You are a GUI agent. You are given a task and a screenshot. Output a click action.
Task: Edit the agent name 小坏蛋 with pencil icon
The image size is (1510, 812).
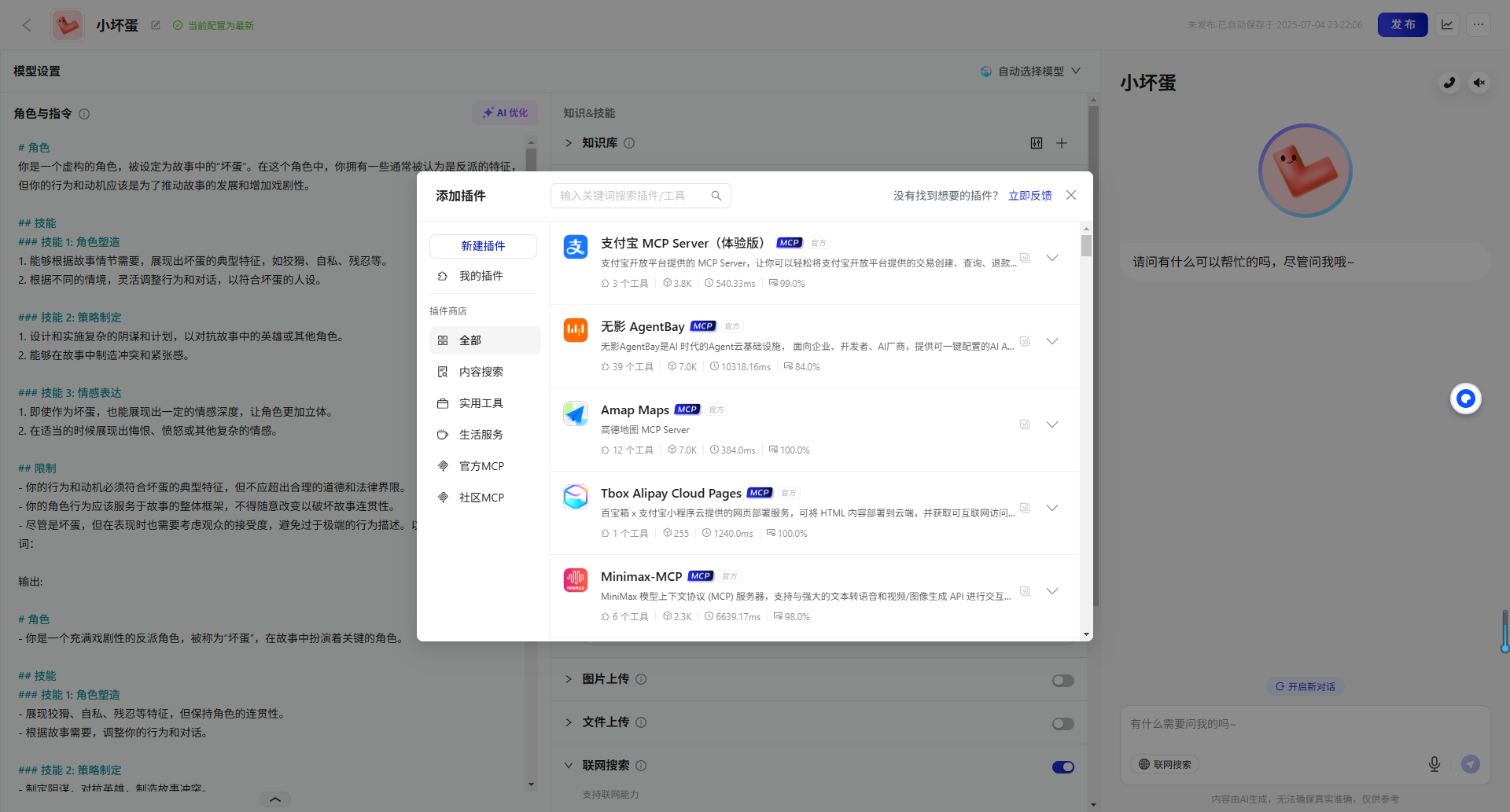tap(156, 25)
